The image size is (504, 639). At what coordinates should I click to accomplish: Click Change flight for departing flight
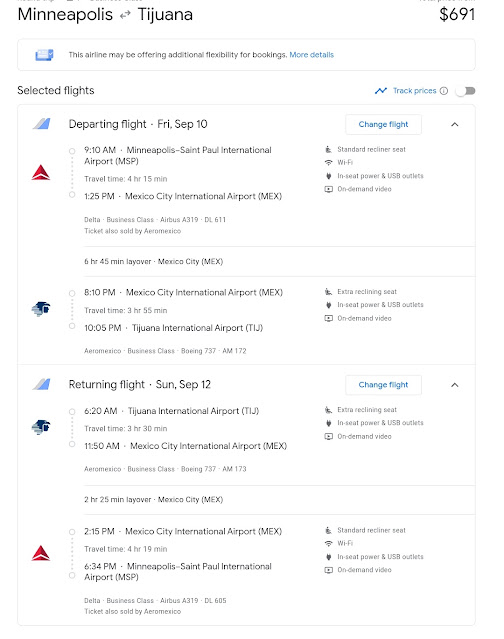[383, 124]
